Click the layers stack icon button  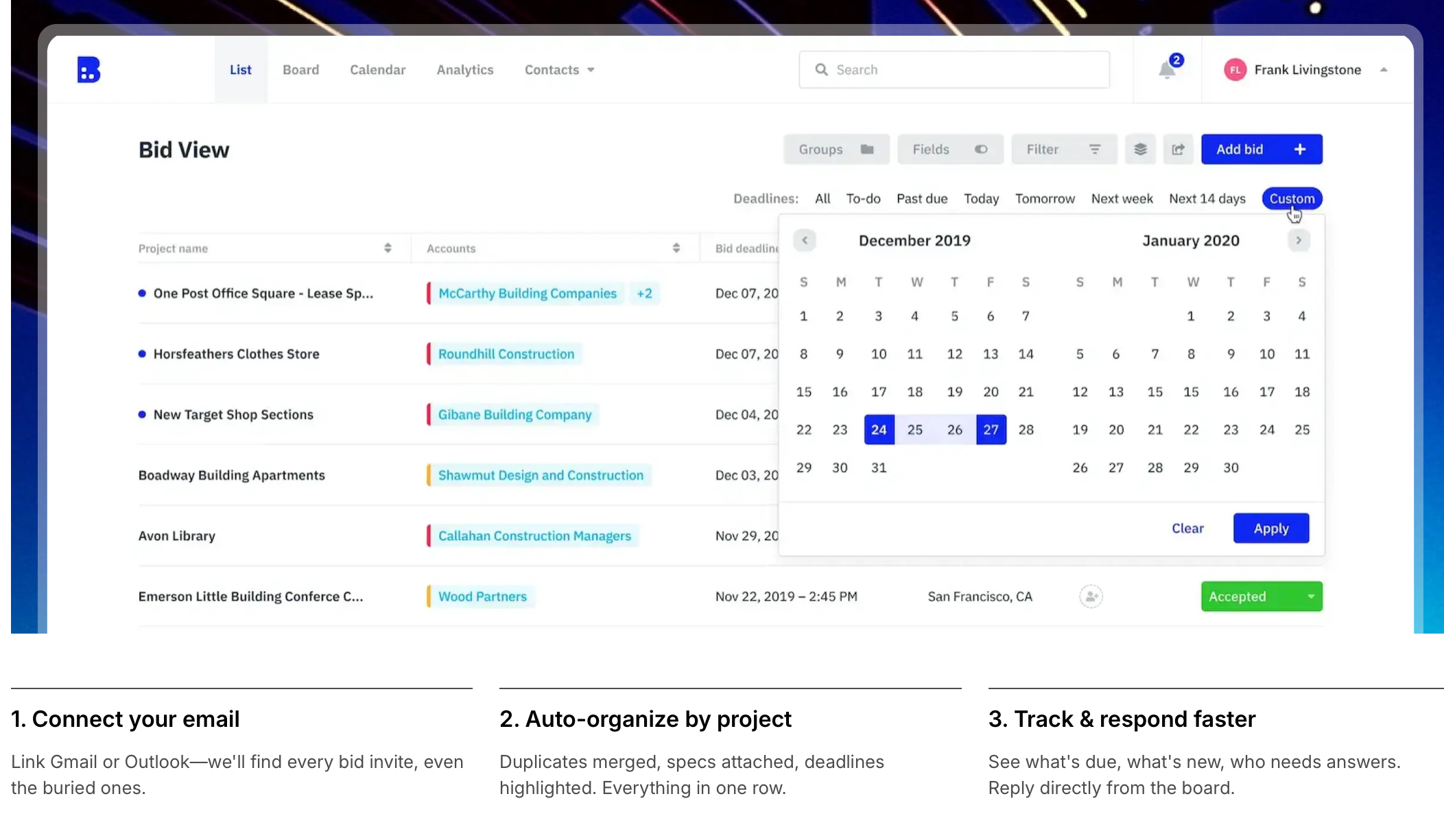tap(1140, 149)
